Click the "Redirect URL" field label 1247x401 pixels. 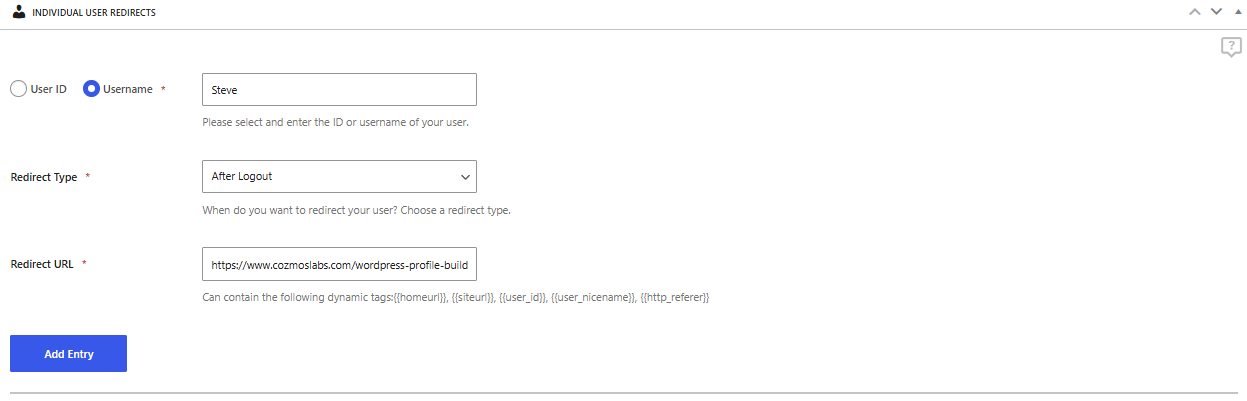tap(43, 264)
